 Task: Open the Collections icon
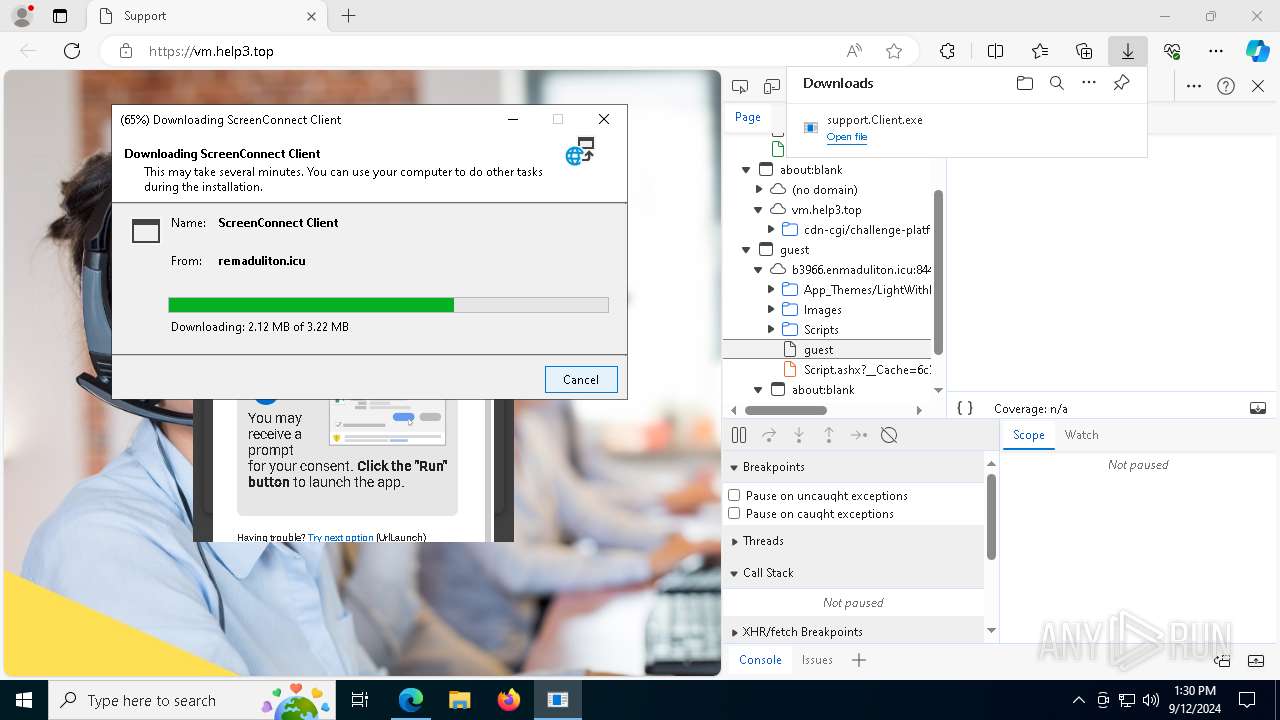pos(1084,51)
